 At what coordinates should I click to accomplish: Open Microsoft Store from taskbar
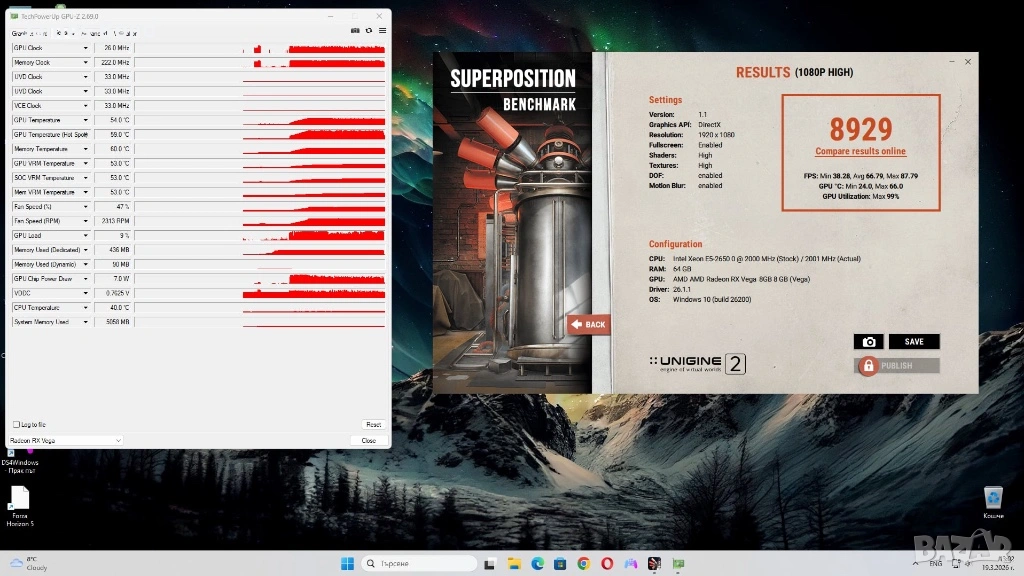click(560, 564)
